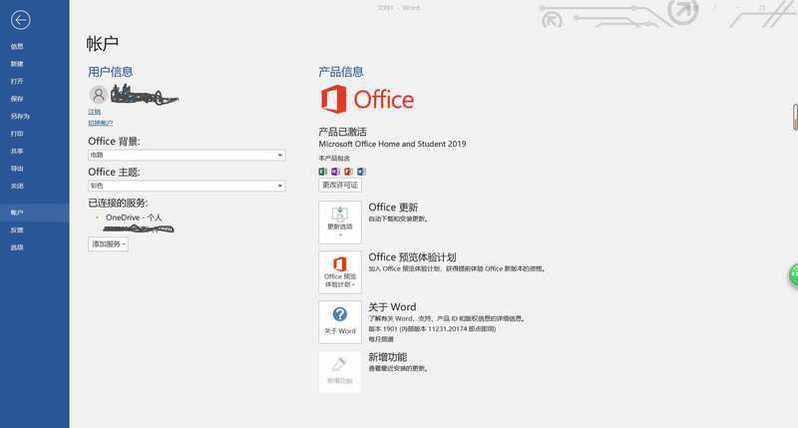Click the green Excel product icon
The width and height of the screenshot is (798, 428).
coord(323,172)
